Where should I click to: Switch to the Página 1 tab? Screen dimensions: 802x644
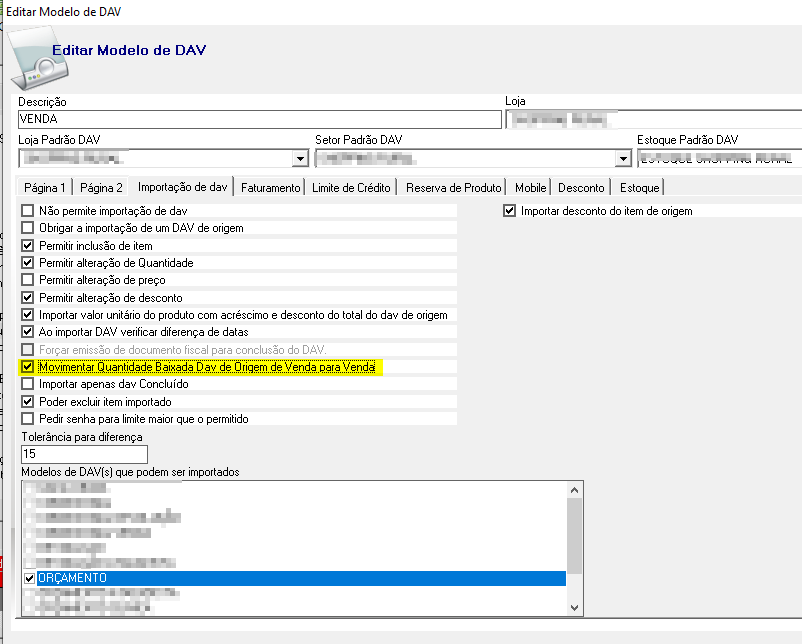click(x=44, y=188)
